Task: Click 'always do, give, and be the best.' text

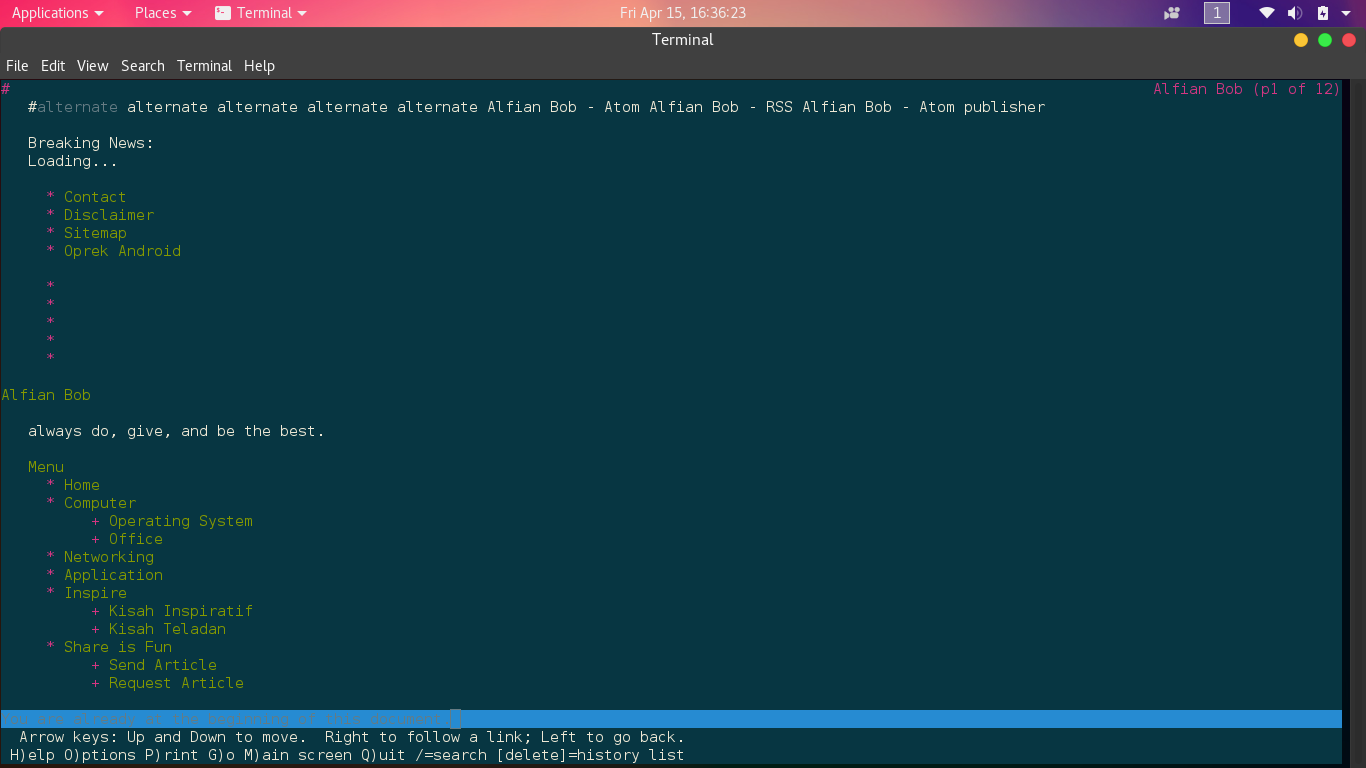Action: point(176,431)
